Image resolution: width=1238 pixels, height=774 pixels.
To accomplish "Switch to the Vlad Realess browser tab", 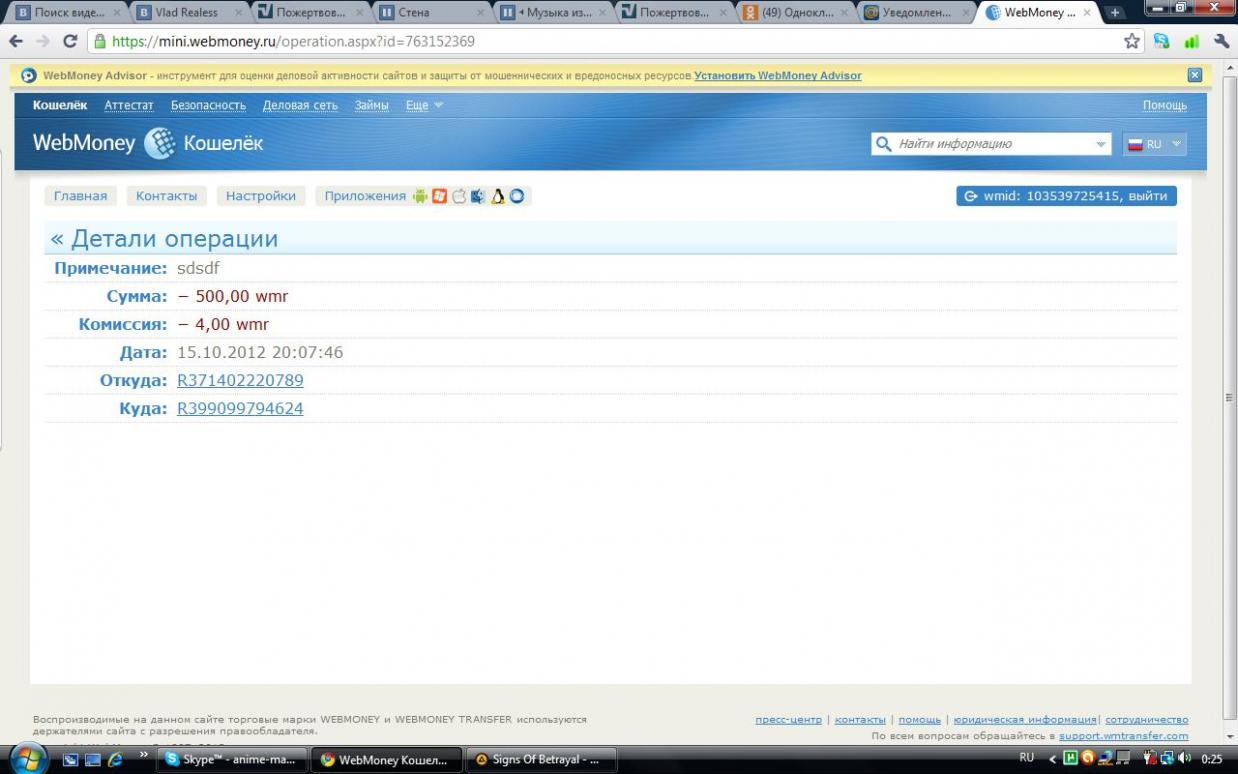I will (x=187, y=13).
